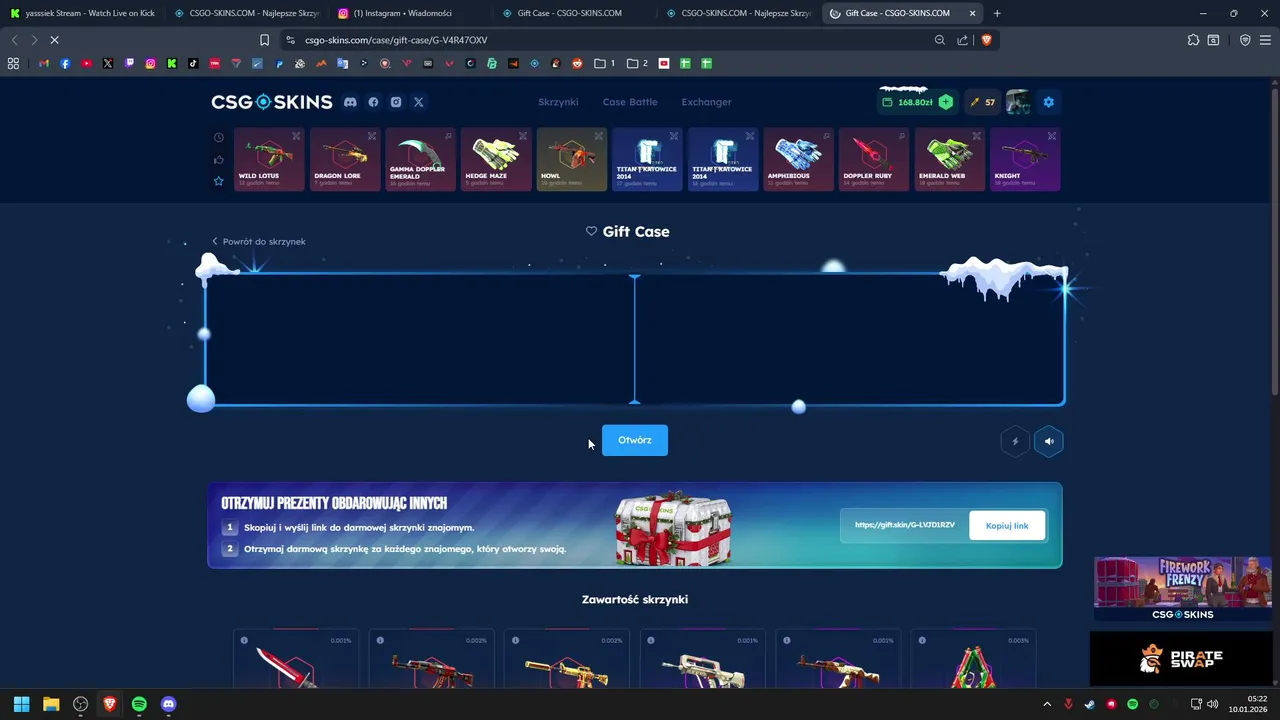The image size is (1280, 720).
Task: Open the Reddit bookmark
Action: click(x=577, y=63)
